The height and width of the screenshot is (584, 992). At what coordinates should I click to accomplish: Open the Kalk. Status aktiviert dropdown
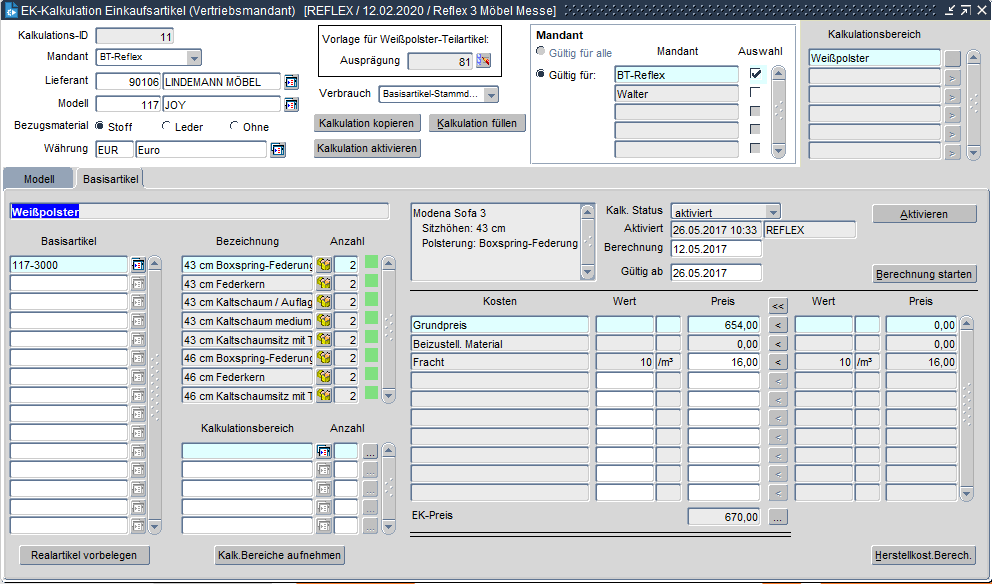771,212
